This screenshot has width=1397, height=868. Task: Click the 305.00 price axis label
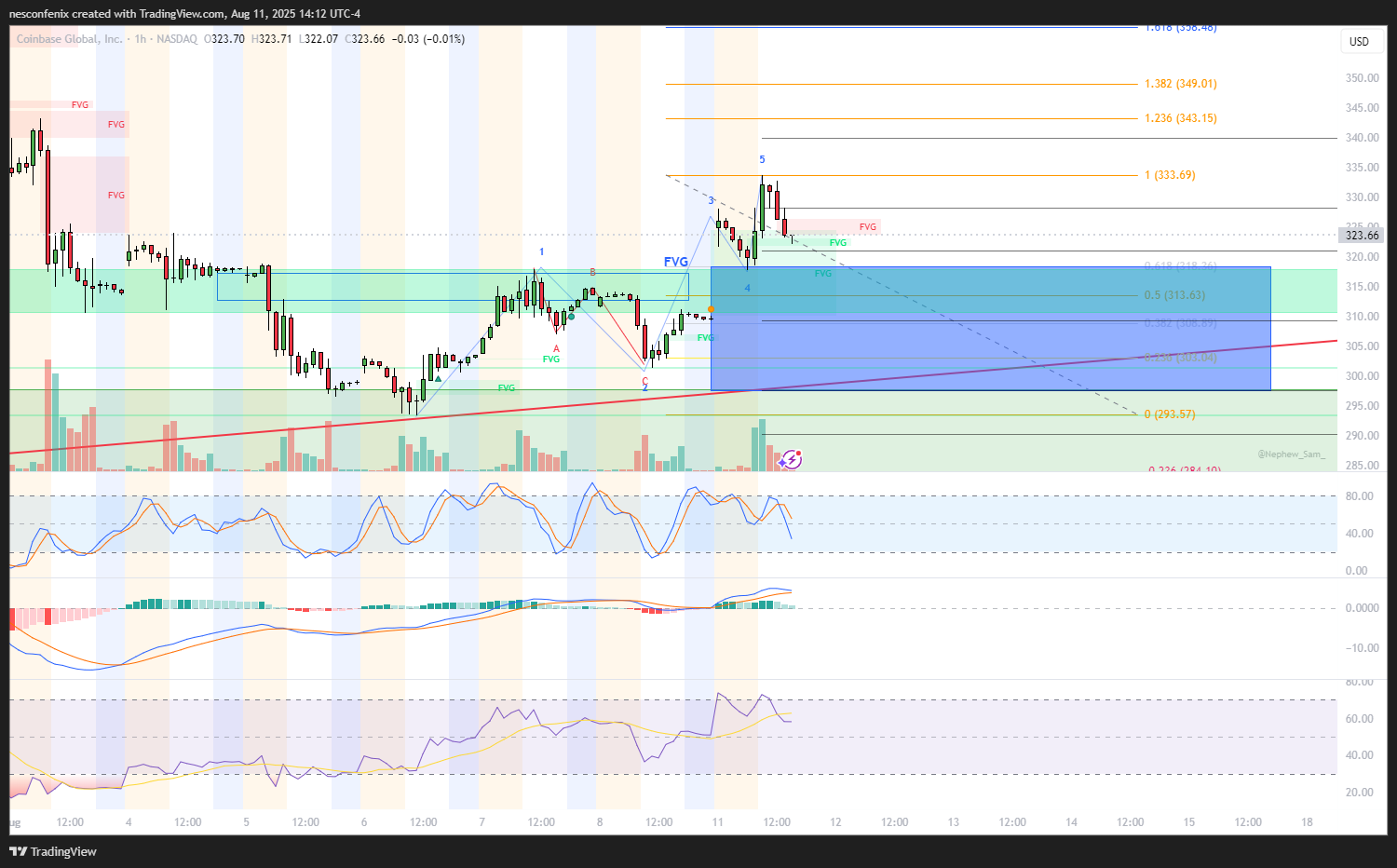tap(1362, 346)
